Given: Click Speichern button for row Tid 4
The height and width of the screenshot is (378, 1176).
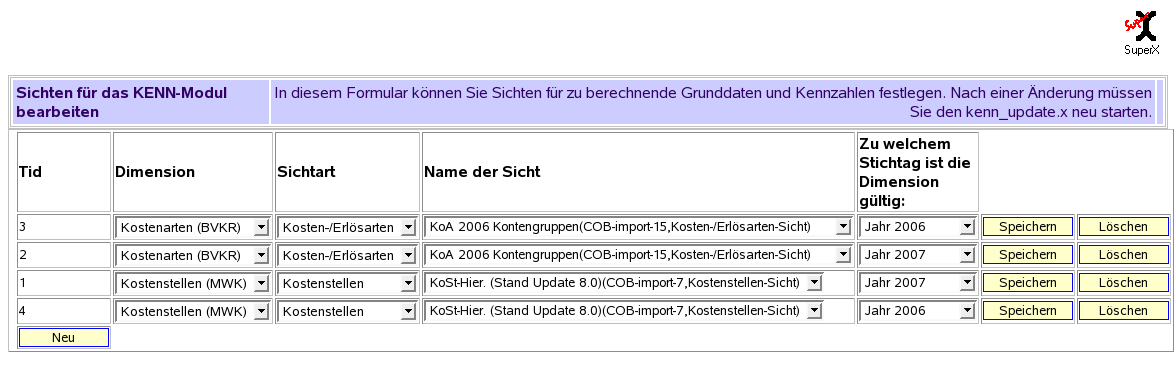Looking at the screenshot, I should tap(1028, 311).
